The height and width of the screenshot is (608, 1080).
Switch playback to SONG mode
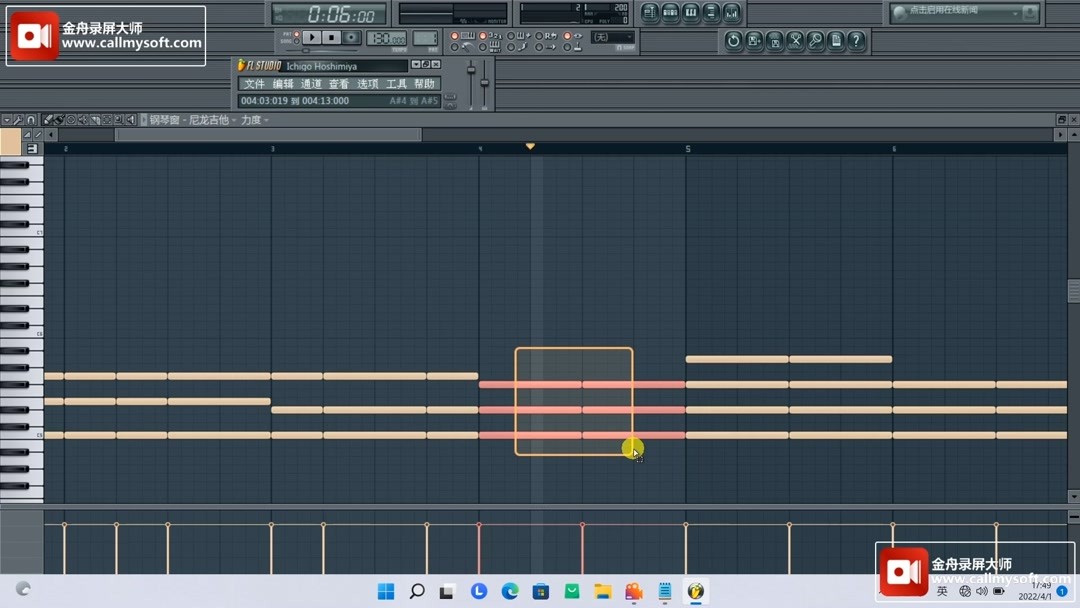[x=296, y=41]
